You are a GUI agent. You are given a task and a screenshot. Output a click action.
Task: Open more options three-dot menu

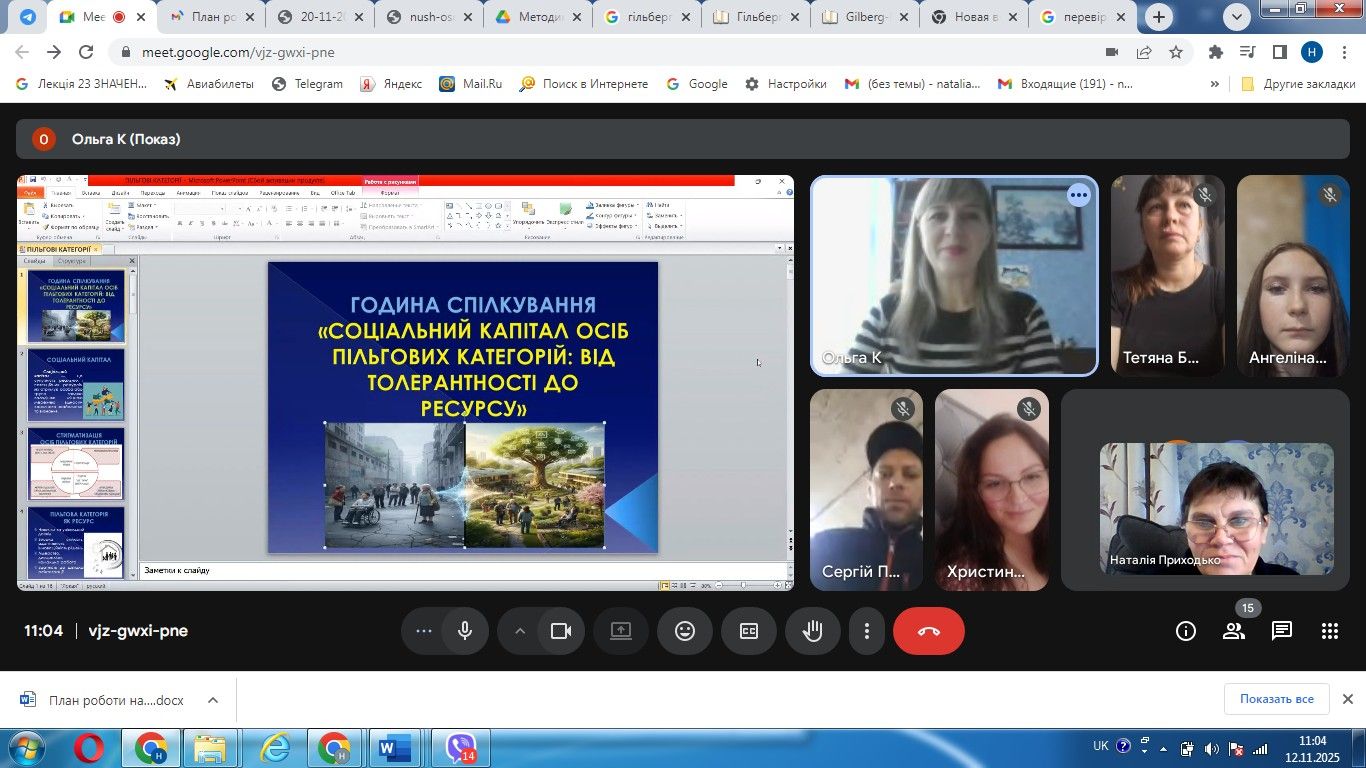(867, 631)
